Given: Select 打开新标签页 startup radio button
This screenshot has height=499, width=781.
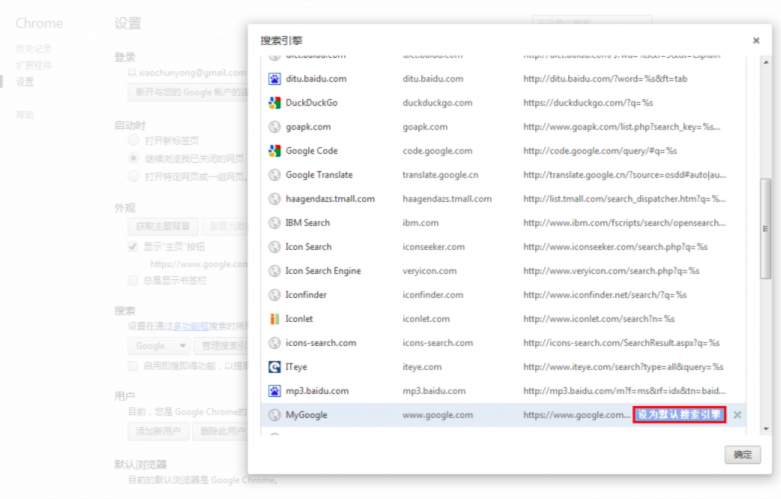Looking at the screenshot, I should 133,140.
